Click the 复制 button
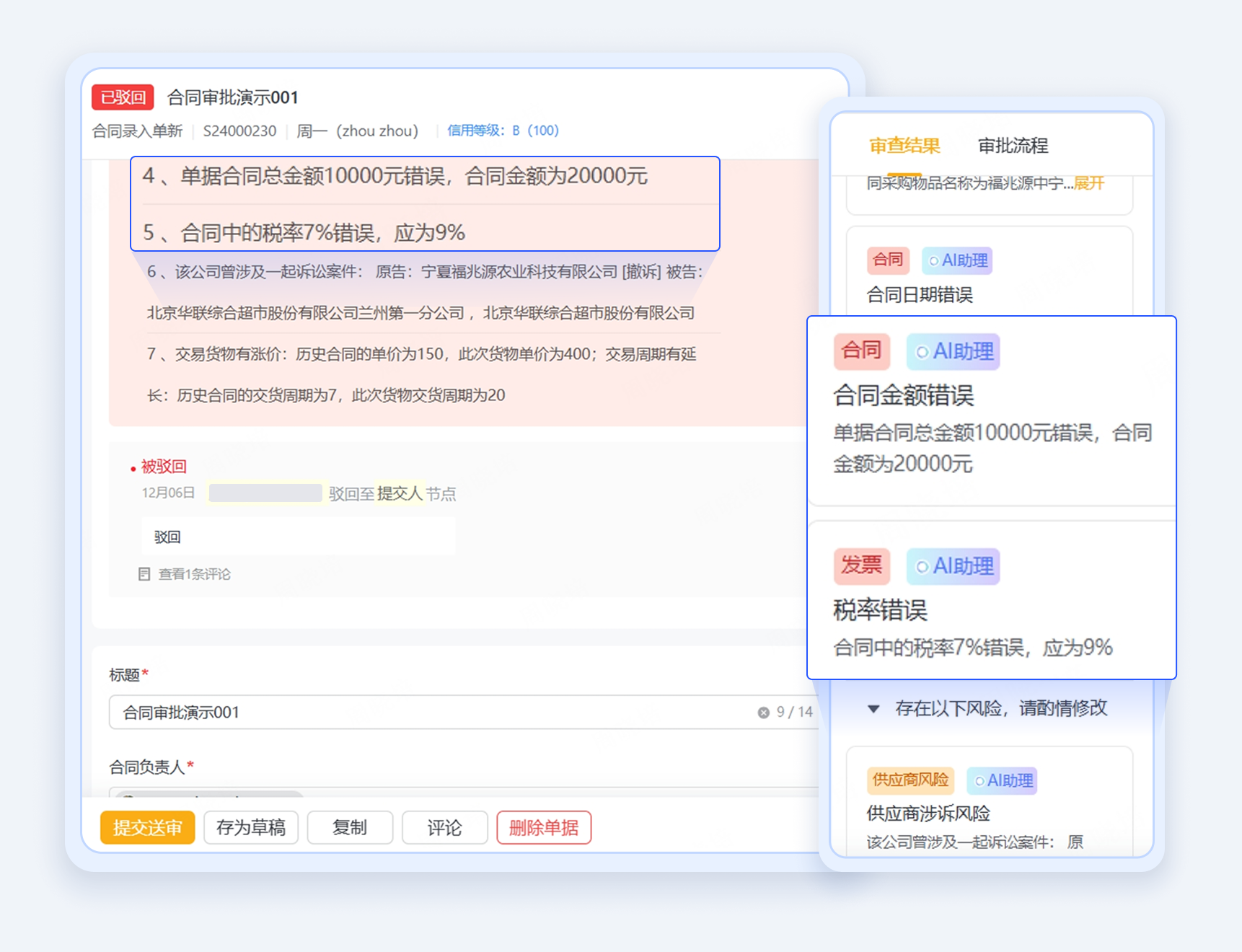 pos(350,827)
